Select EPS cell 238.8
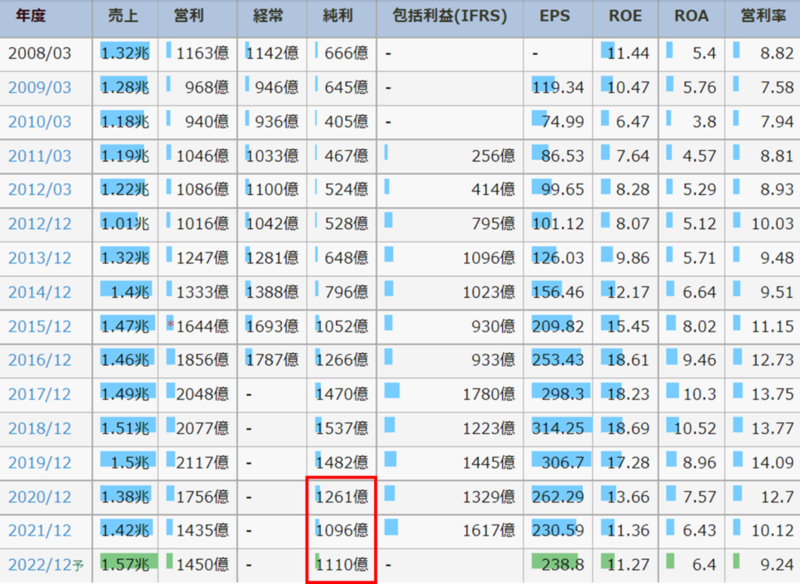Image resolution: width=800 pixels, height=584 pixels. coord(558,565)
